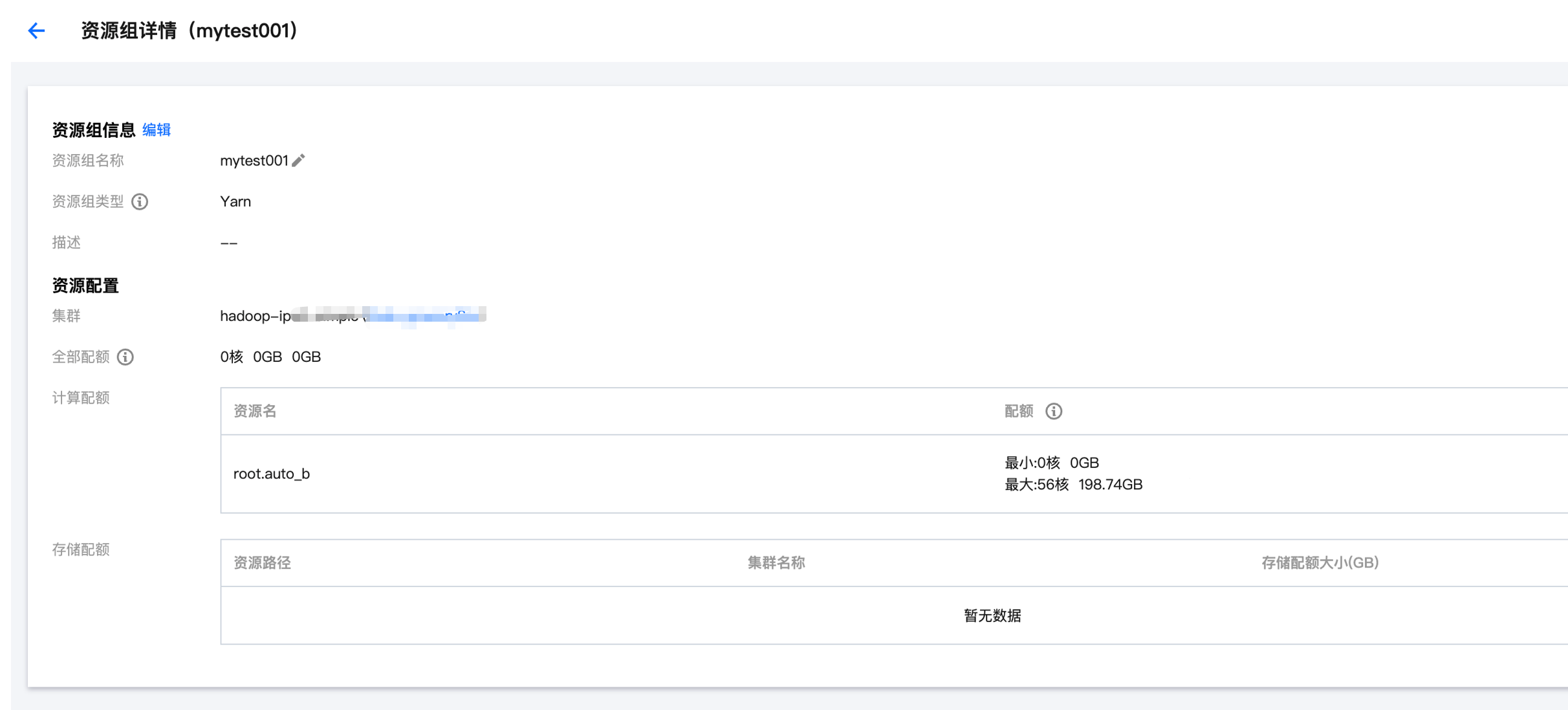The width and height of the screenshot is (1568, 710).
Task: Click pencil icon next to mytest001
Action: pyautogui.click(x=298, y=161)
